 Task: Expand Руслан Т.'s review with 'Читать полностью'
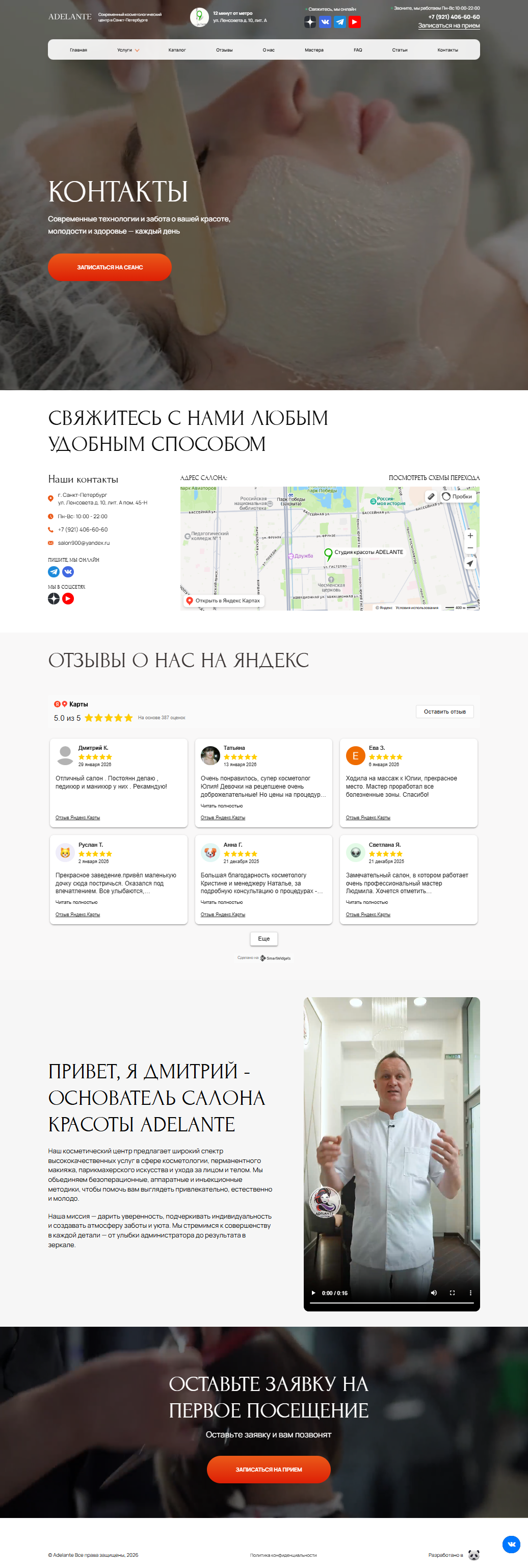[76, 902]
